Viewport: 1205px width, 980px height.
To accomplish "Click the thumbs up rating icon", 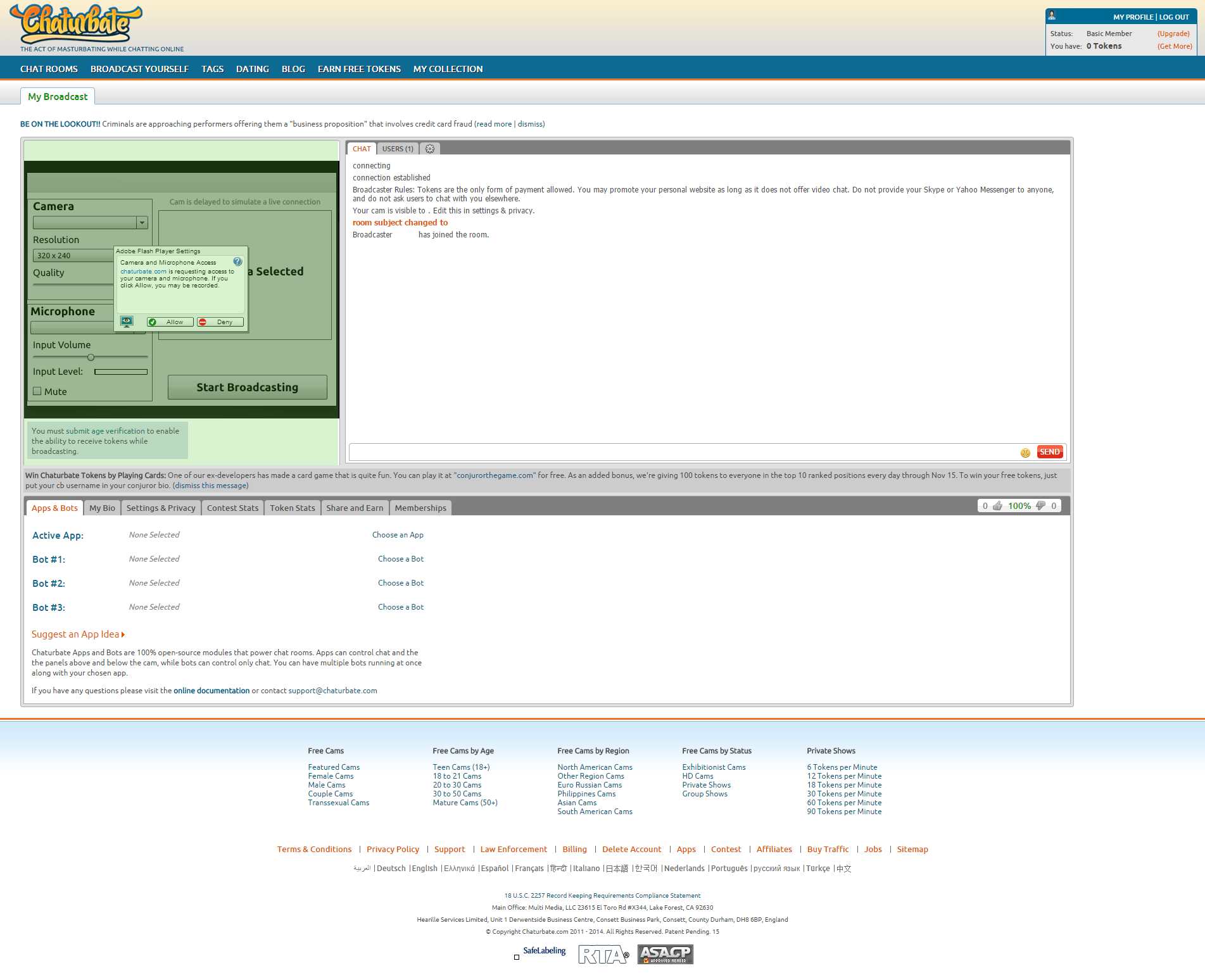I will (x=997, y=506).
